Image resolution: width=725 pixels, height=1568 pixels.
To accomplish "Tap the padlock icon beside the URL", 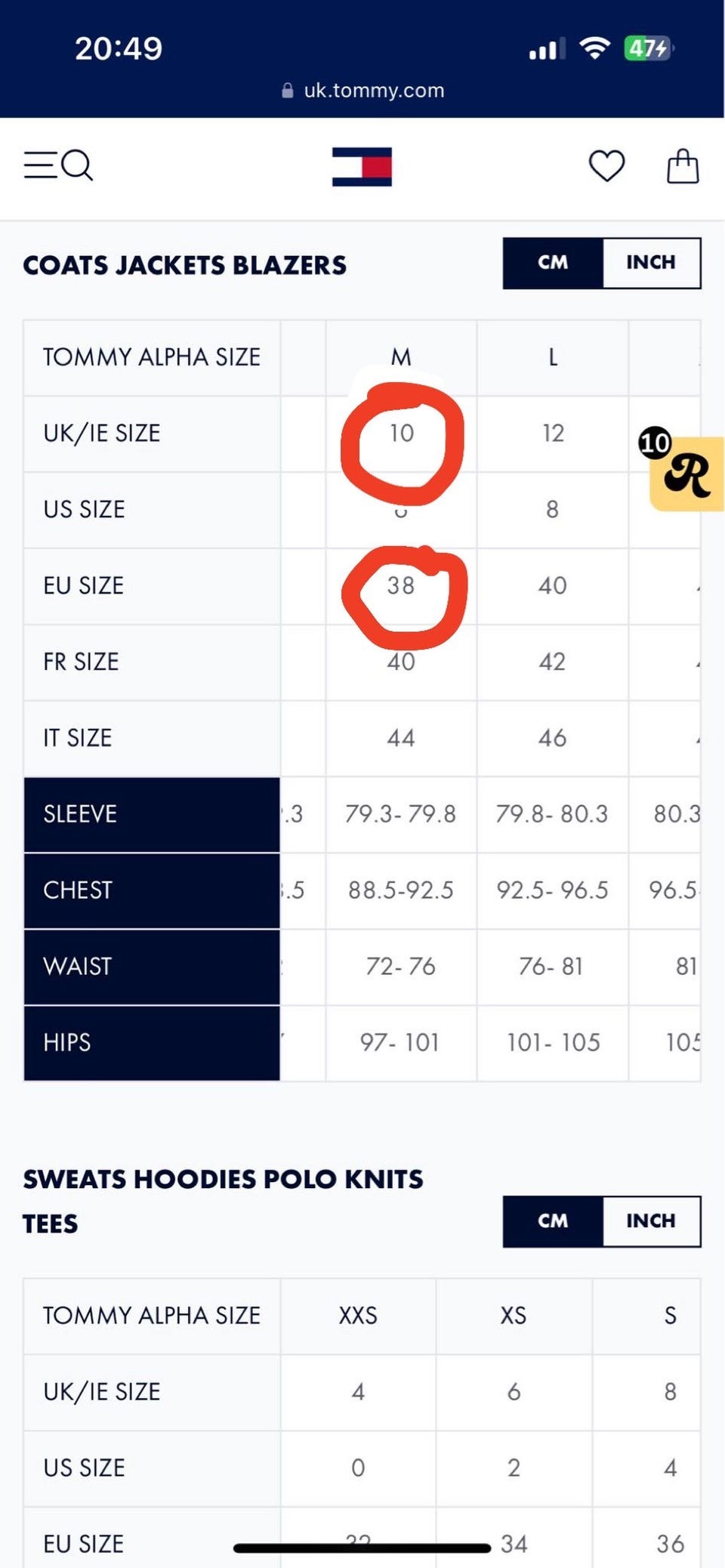I will tap(287, 91).
